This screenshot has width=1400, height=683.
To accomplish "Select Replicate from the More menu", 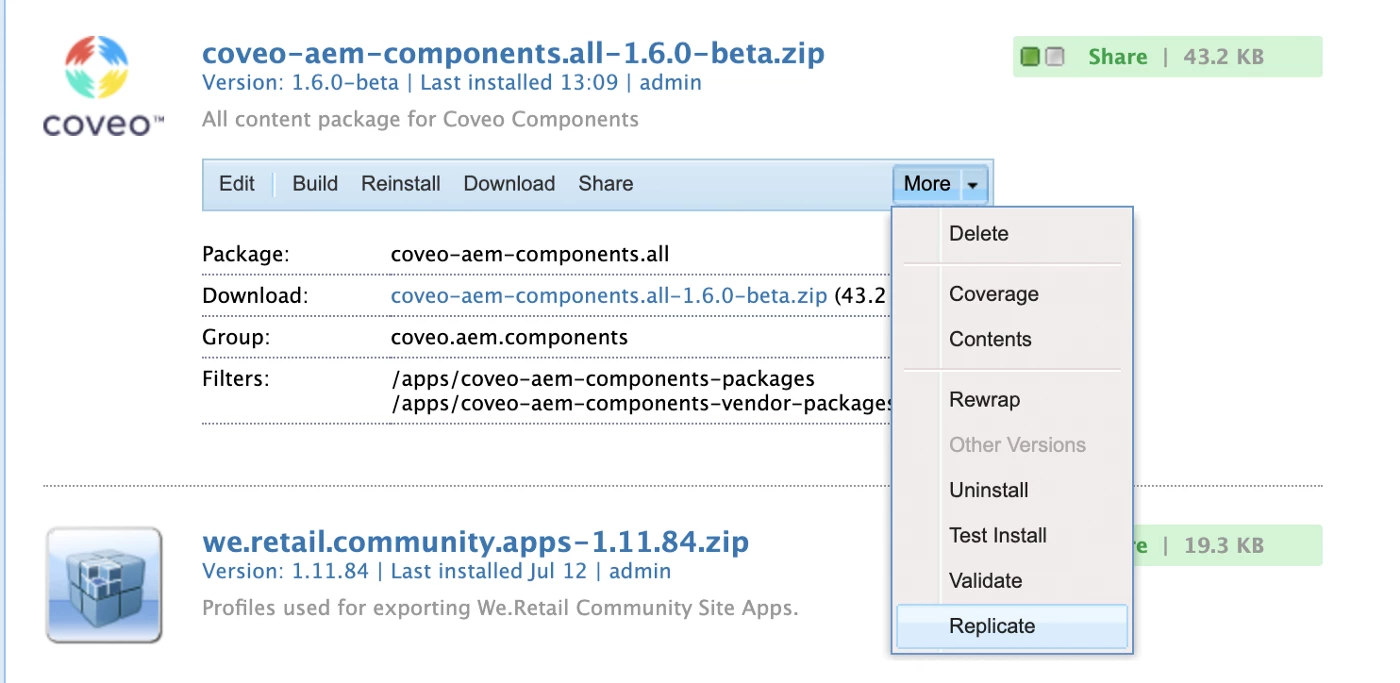I will click(x=992, y=626).
